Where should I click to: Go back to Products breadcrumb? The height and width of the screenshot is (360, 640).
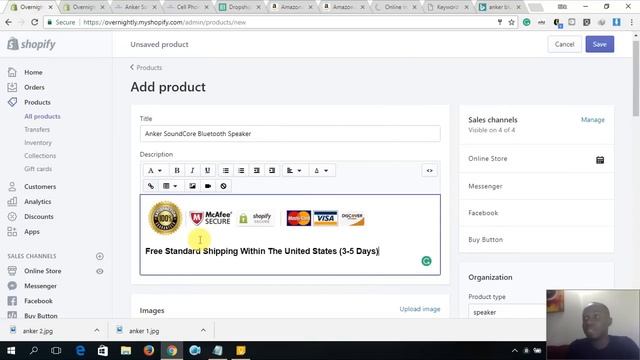pos(146,67)
